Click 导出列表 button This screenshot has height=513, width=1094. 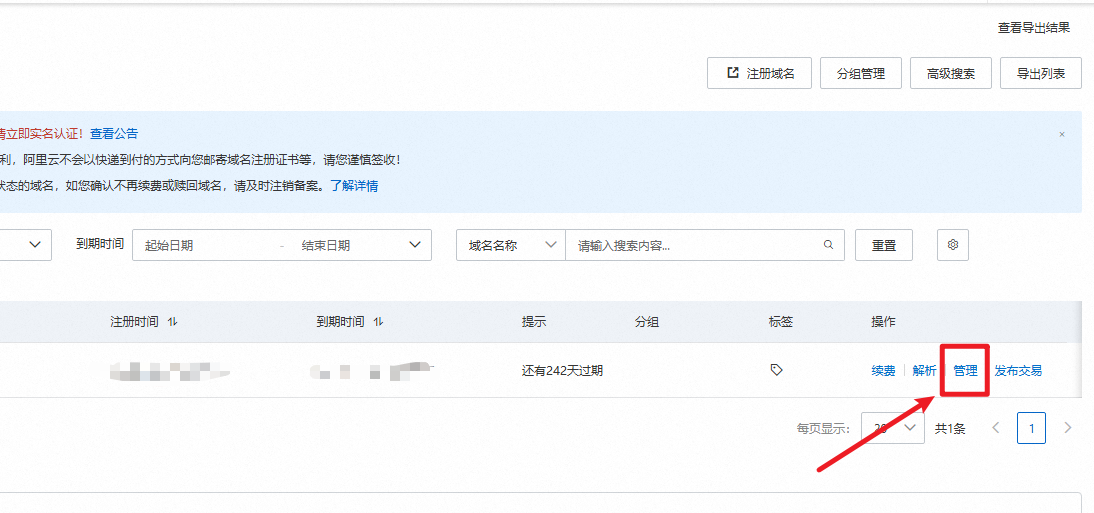coord(1040,73)
